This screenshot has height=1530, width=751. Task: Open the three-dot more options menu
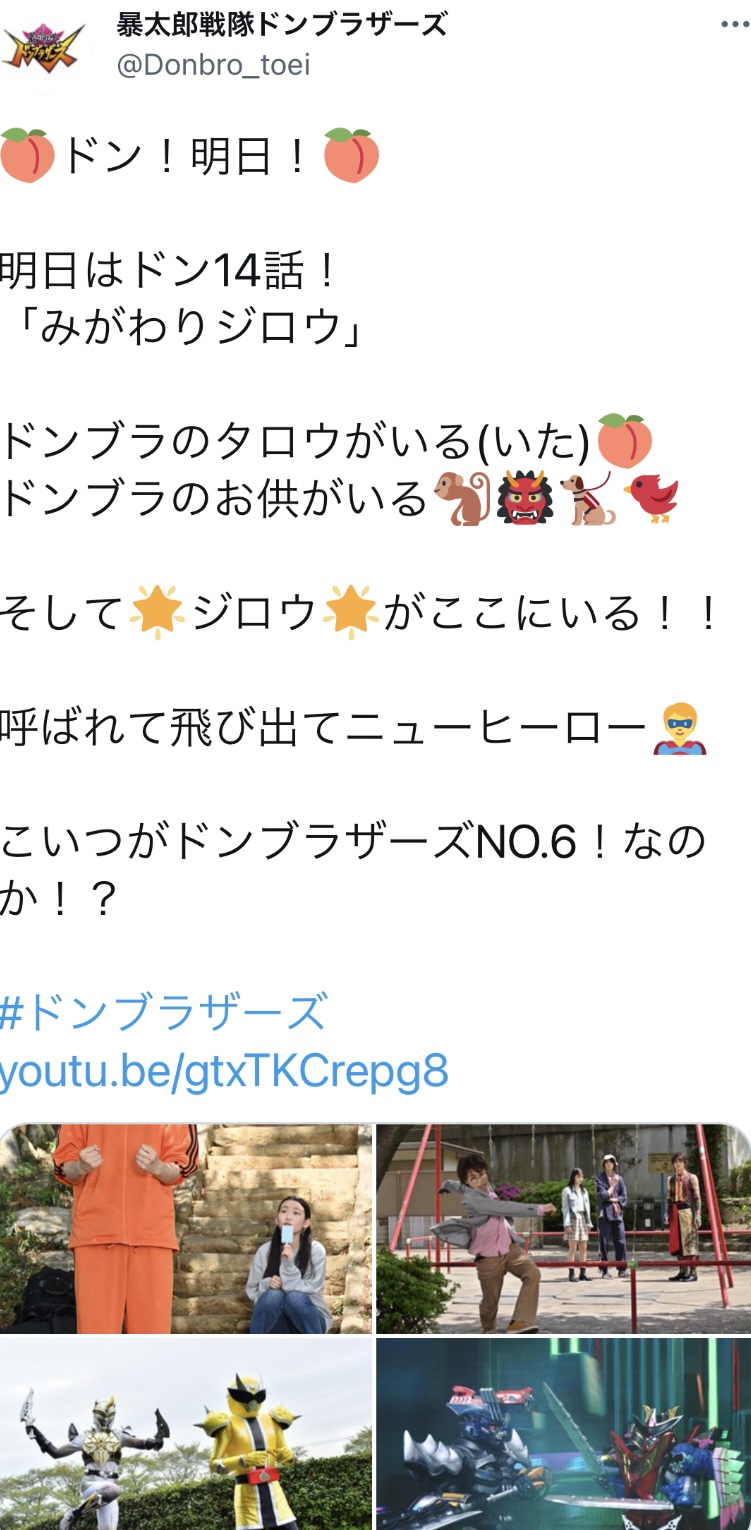(734, 25)
